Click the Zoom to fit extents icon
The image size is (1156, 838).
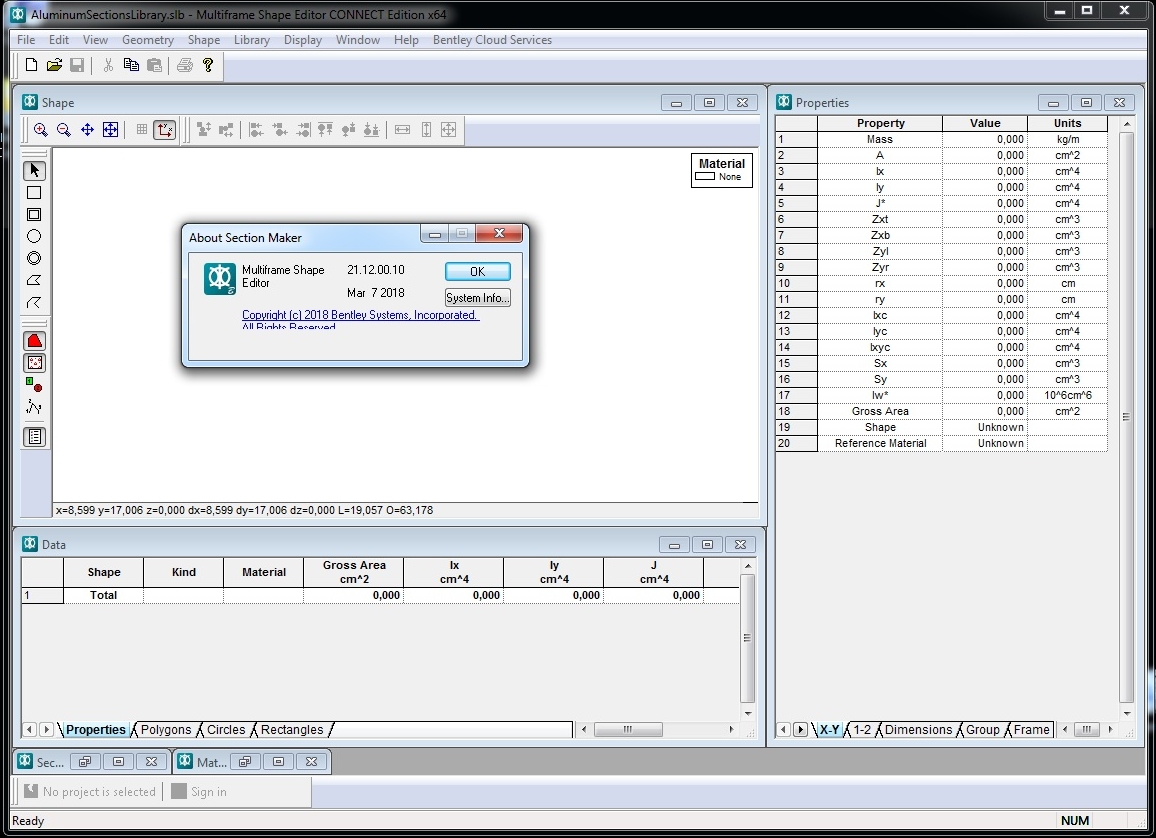pos(111,130)
